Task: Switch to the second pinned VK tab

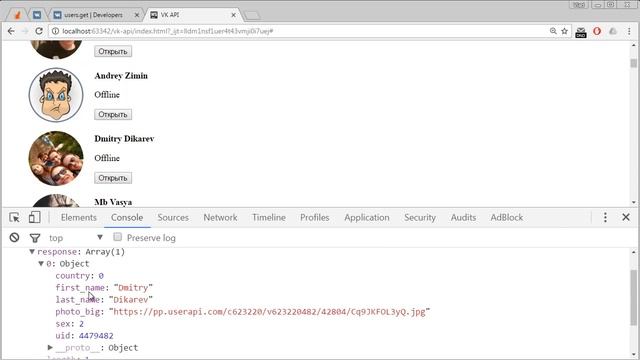Action: pyautogui.click(x=37, y=15)
